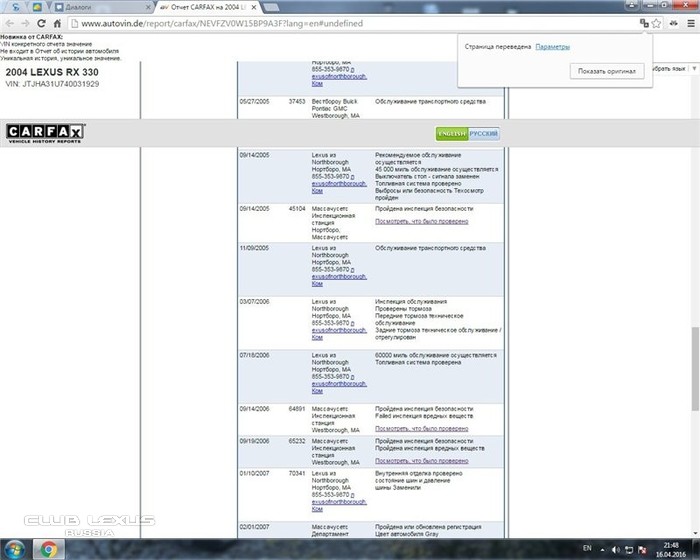Click 'Westborough, MA' under Buick Pontiac GMC
Viewport: 700px width, 560px height.
pos(336,116)
